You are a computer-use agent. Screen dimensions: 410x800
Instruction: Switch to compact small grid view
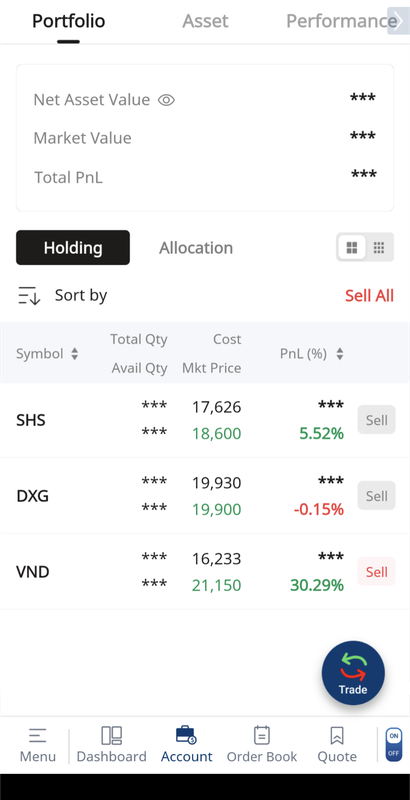point(379,248)
